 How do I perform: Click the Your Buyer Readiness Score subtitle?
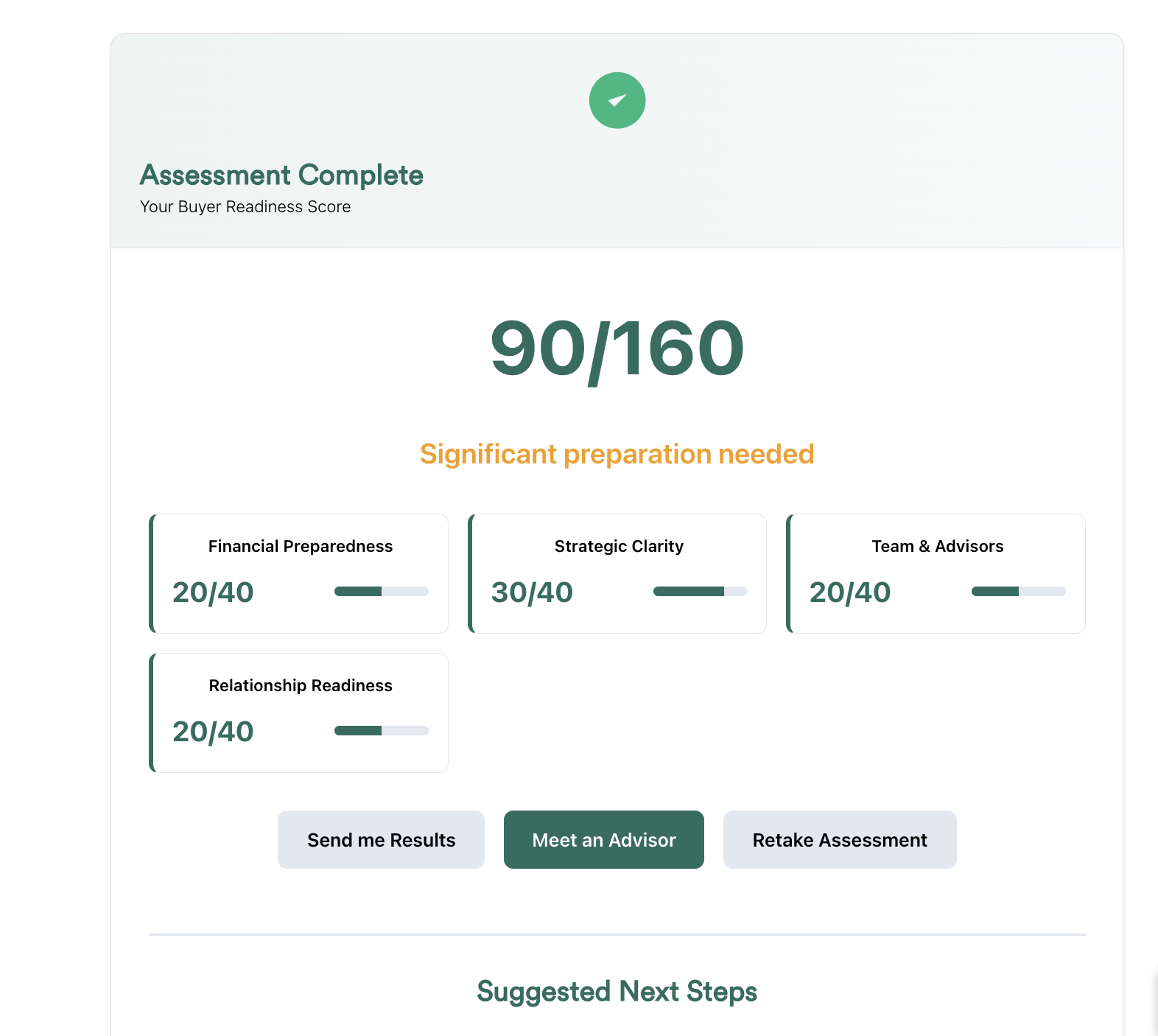245,207
